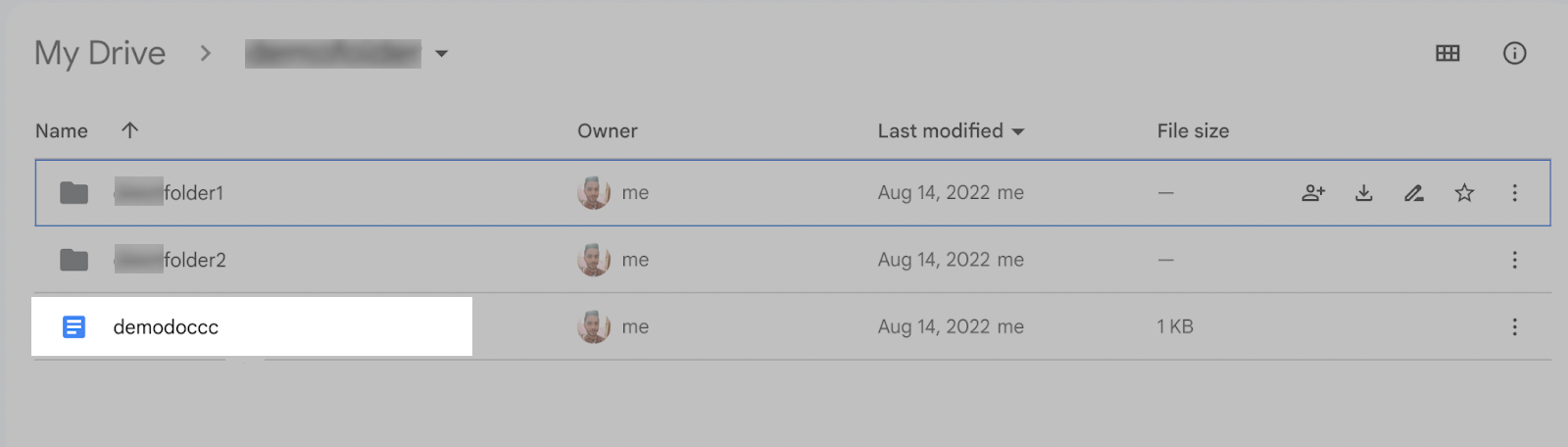
Task: Star the folder1 row
Action: click(x=1464, y=193)
